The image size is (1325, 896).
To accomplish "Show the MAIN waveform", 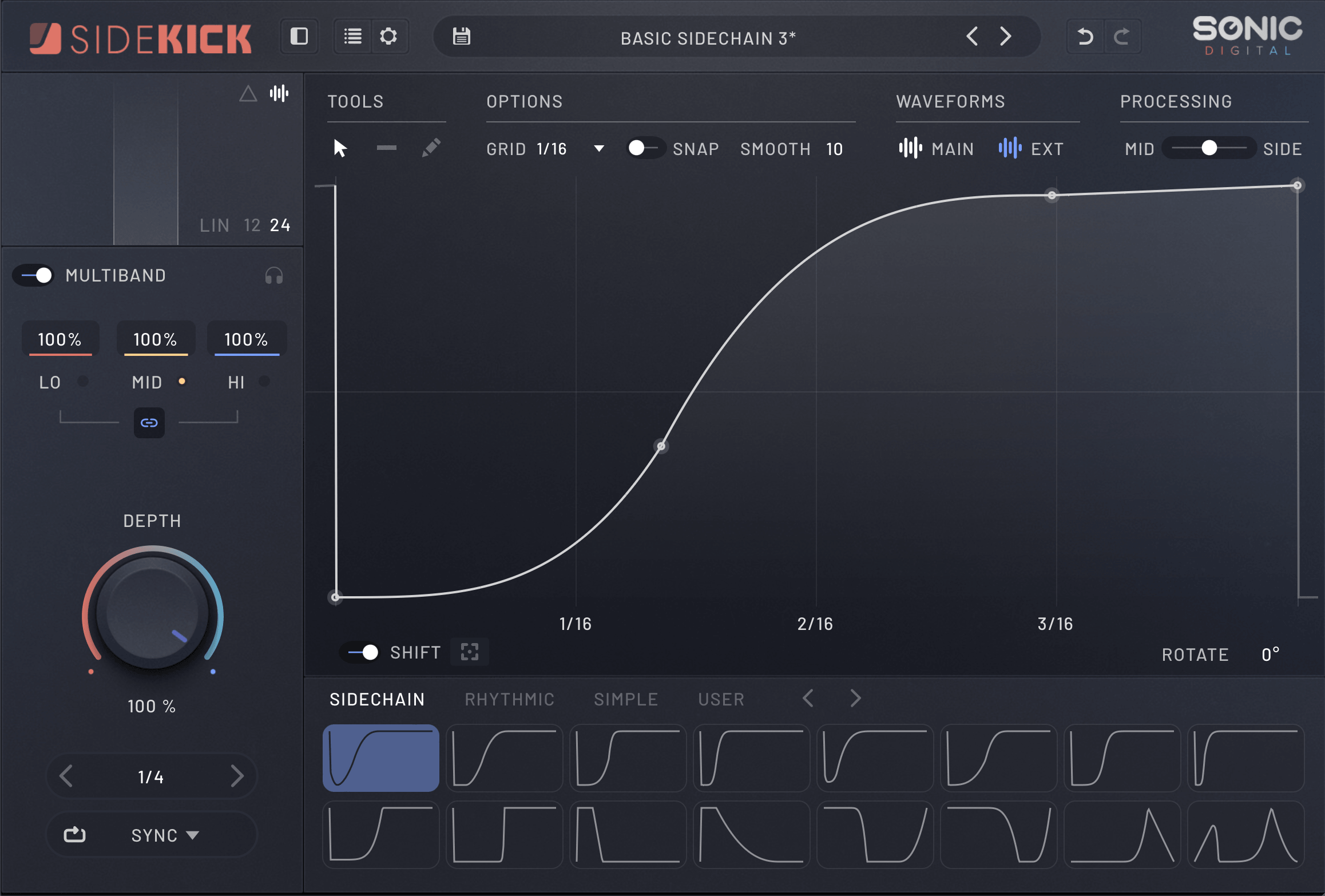I will (x=936, y=149).
